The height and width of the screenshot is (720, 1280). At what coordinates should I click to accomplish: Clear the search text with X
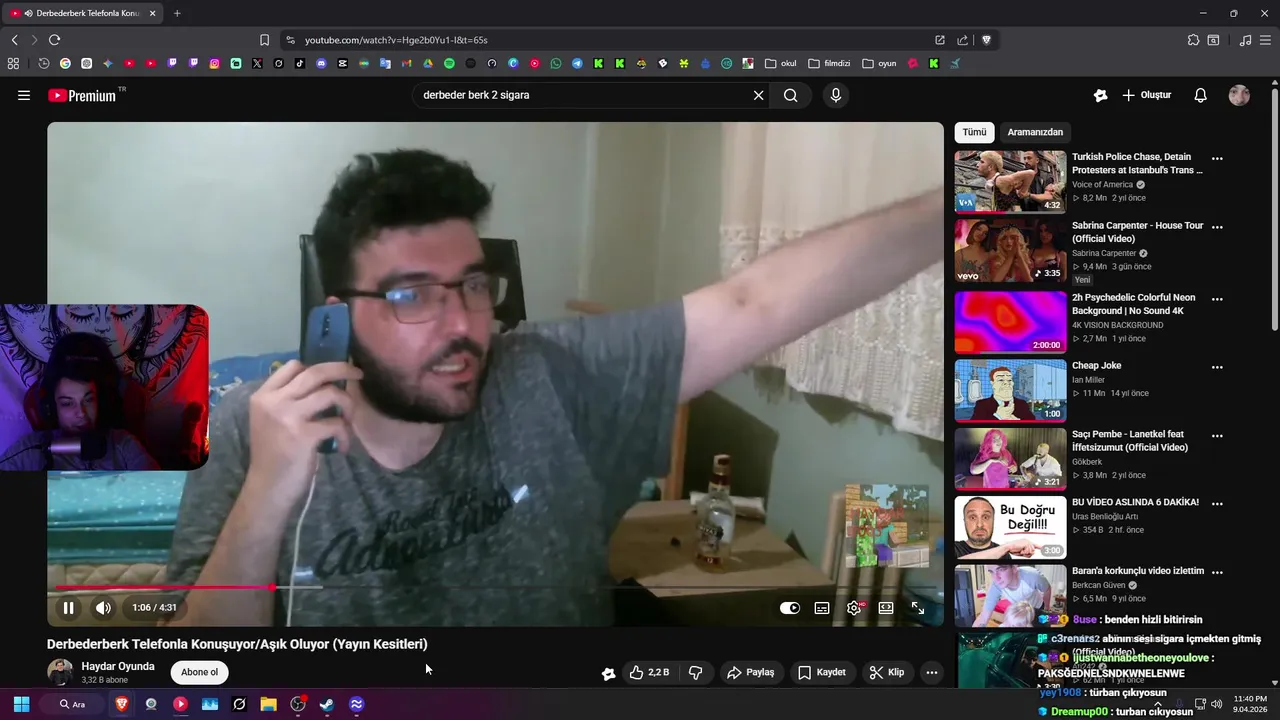(758, 95)
